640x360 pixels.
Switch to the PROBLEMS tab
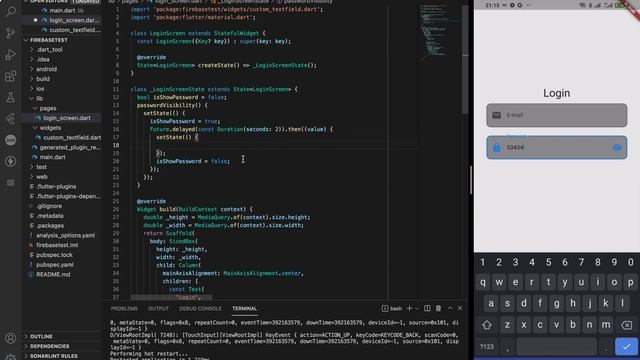point(124,309)
